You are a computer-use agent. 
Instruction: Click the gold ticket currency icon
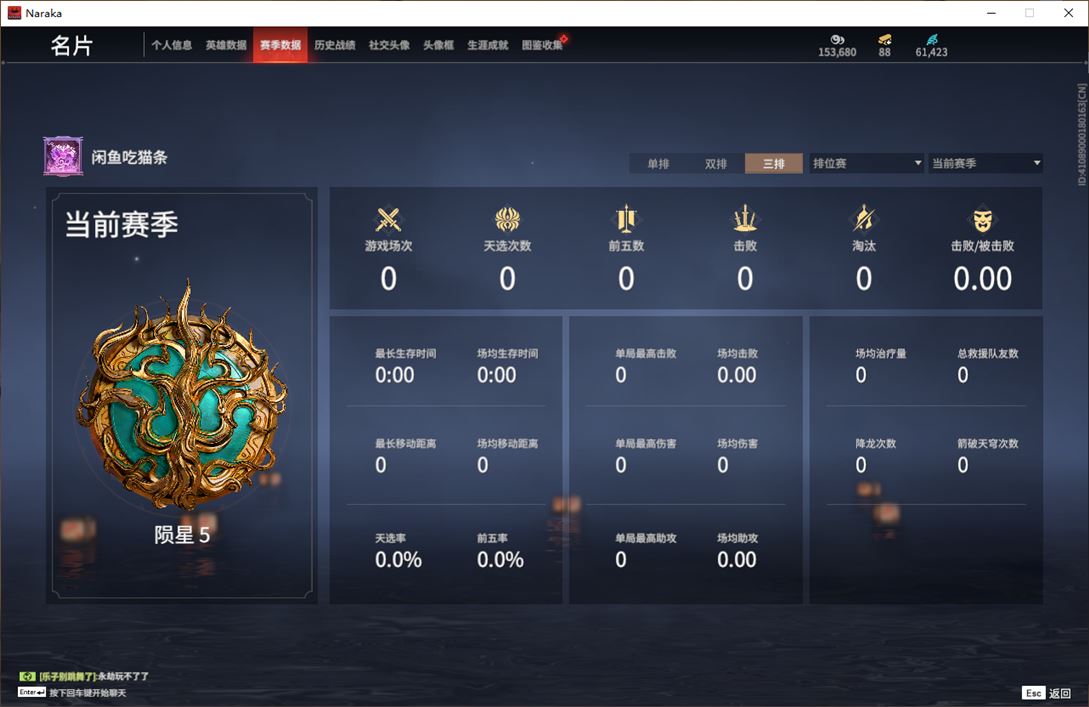point(884,40)
